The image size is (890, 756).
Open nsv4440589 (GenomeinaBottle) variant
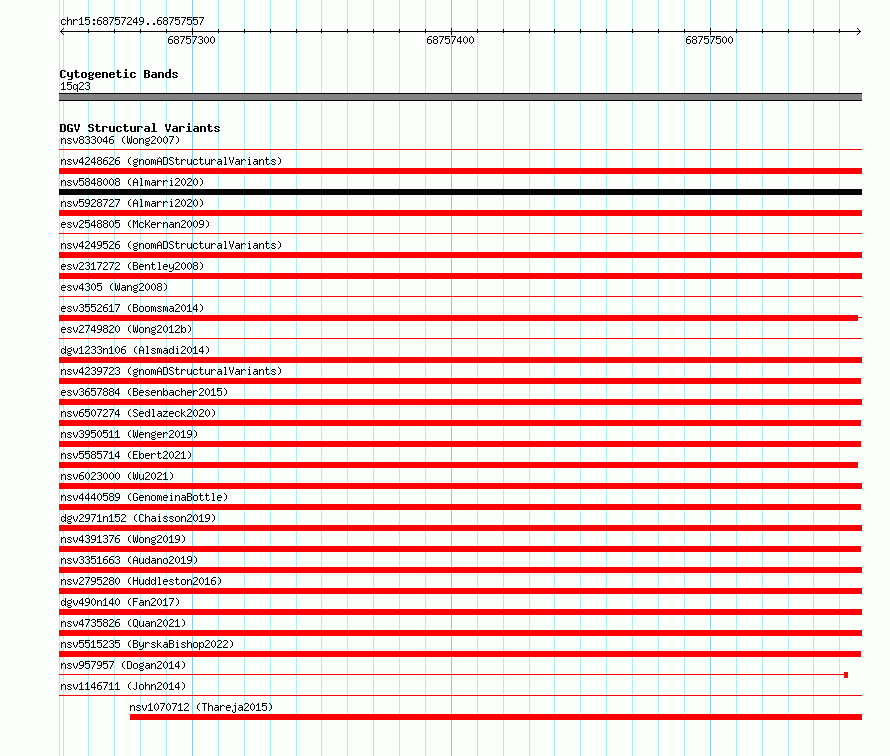(144, 497)
